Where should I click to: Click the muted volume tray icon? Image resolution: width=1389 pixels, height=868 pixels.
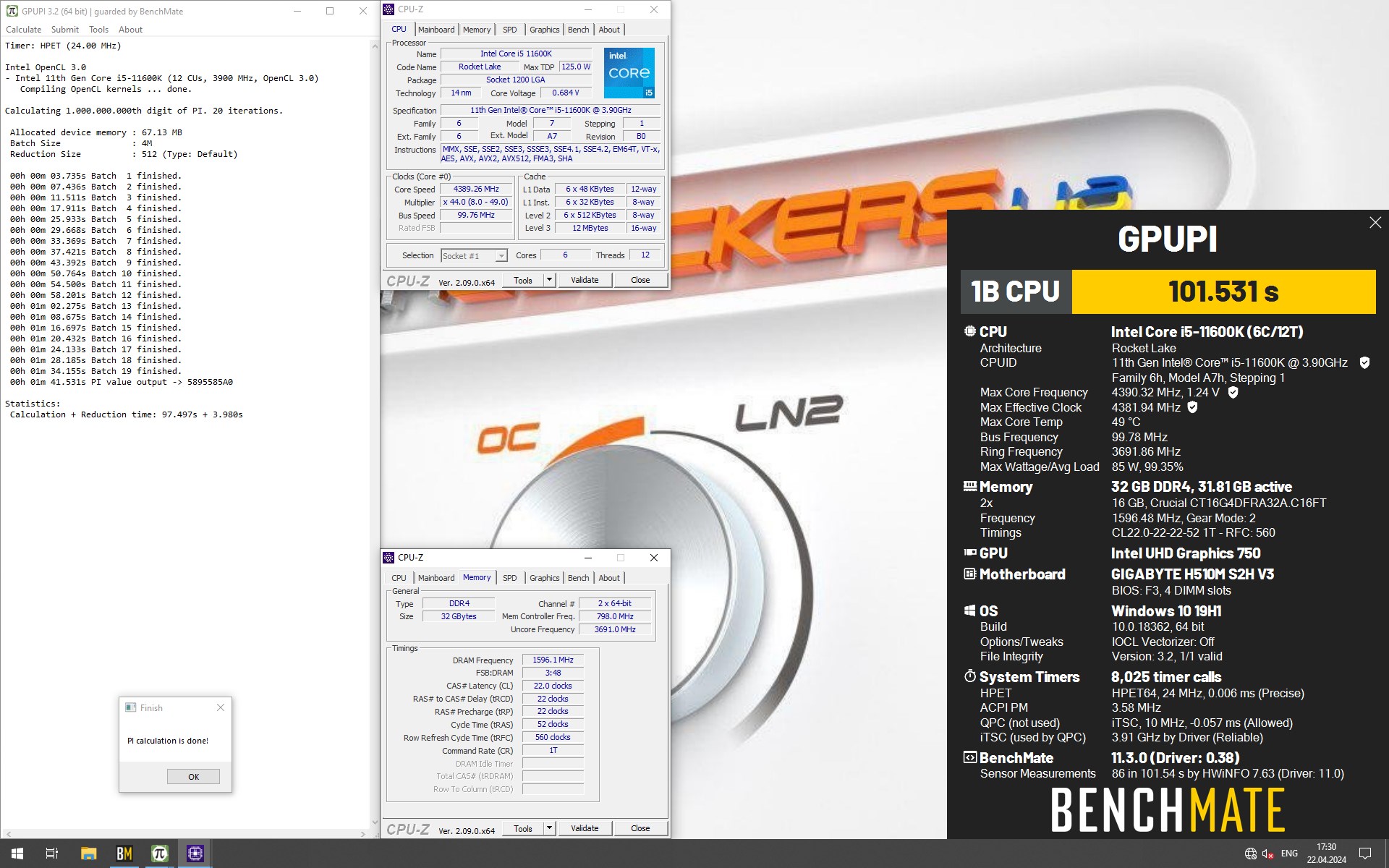(x=1268, y=854)
